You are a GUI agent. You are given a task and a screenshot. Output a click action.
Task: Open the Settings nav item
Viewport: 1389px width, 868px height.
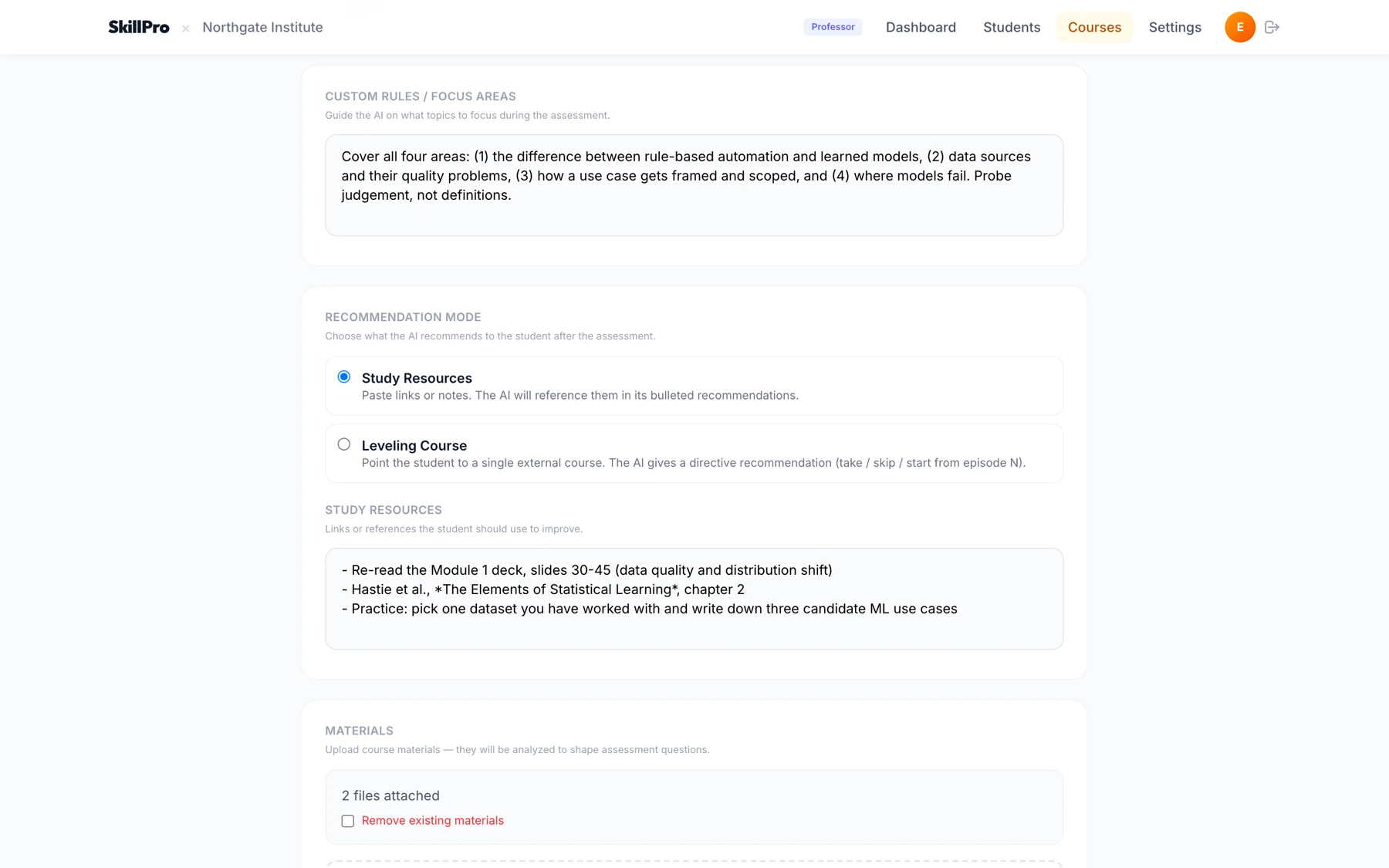tap(1174, 27)
